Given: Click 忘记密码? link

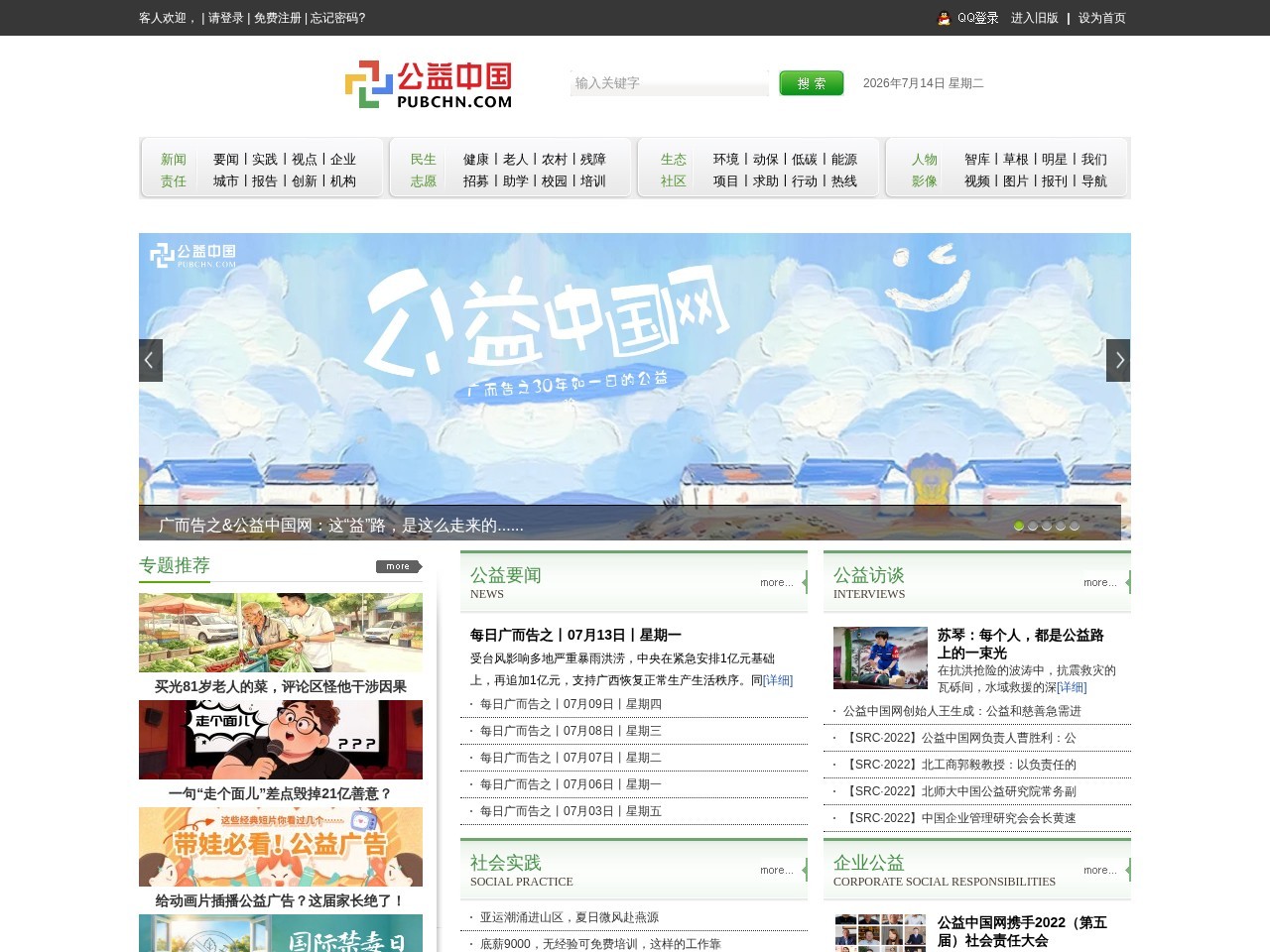Looking at the screenshot, I should click(338, 18).
